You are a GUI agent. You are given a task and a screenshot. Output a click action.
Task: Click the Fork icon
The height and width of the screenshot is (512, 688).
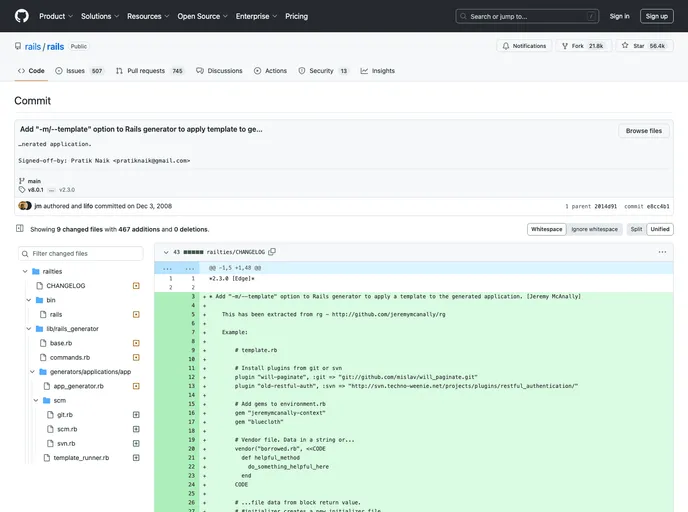tap(565, 46)
